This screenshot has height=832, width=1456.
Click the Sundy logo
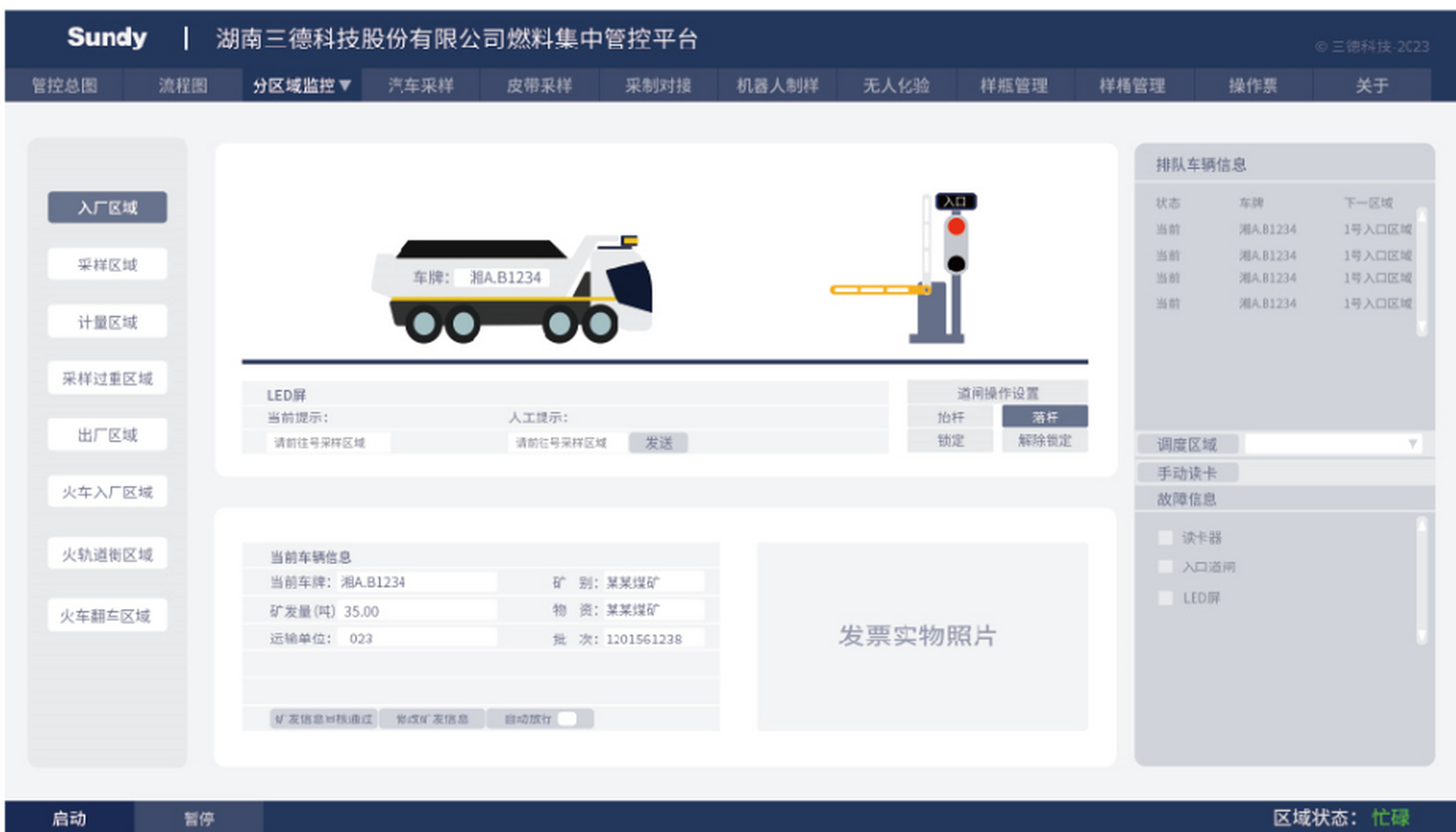(x=107, y=37)
